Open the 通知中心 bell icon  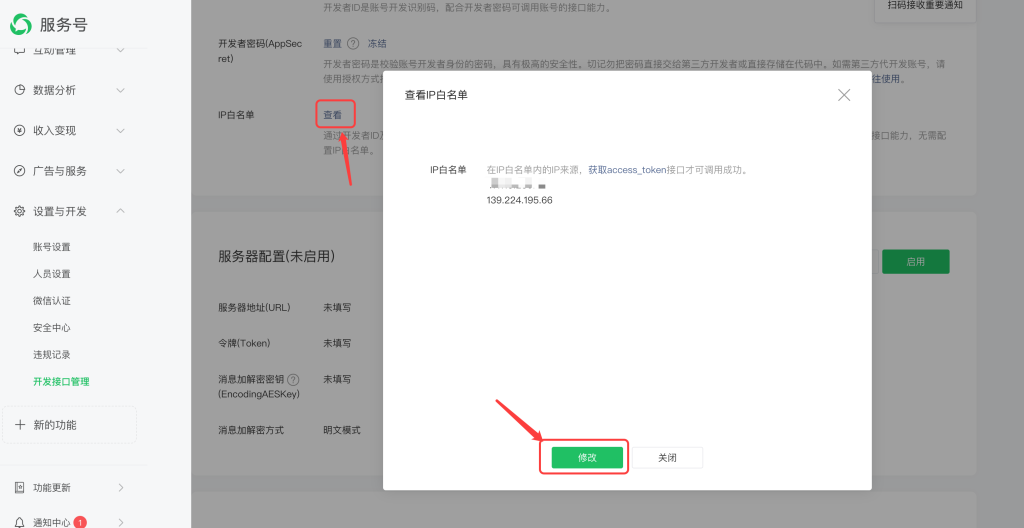[20, 522]
